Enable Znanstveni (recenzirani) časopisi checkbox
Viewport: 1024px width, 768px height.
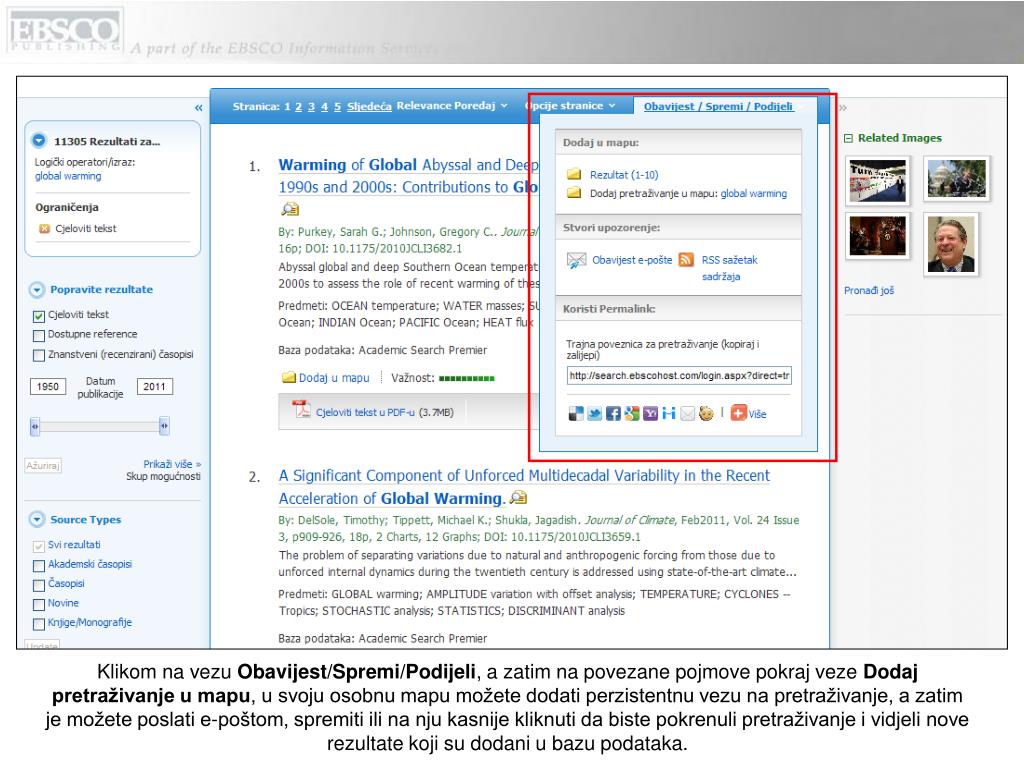(39, 355)
